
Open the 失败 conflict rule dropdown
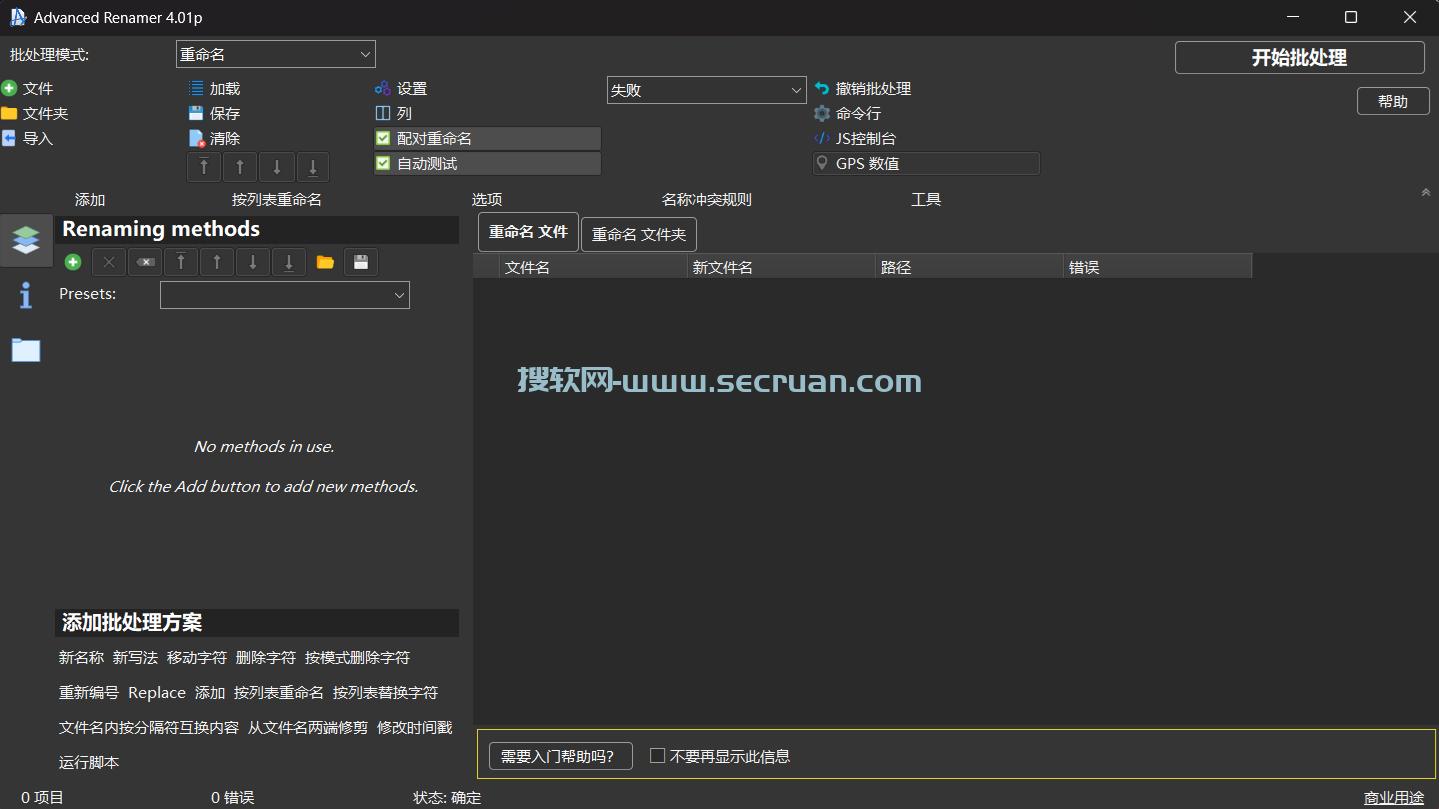(x=707, y=90)
